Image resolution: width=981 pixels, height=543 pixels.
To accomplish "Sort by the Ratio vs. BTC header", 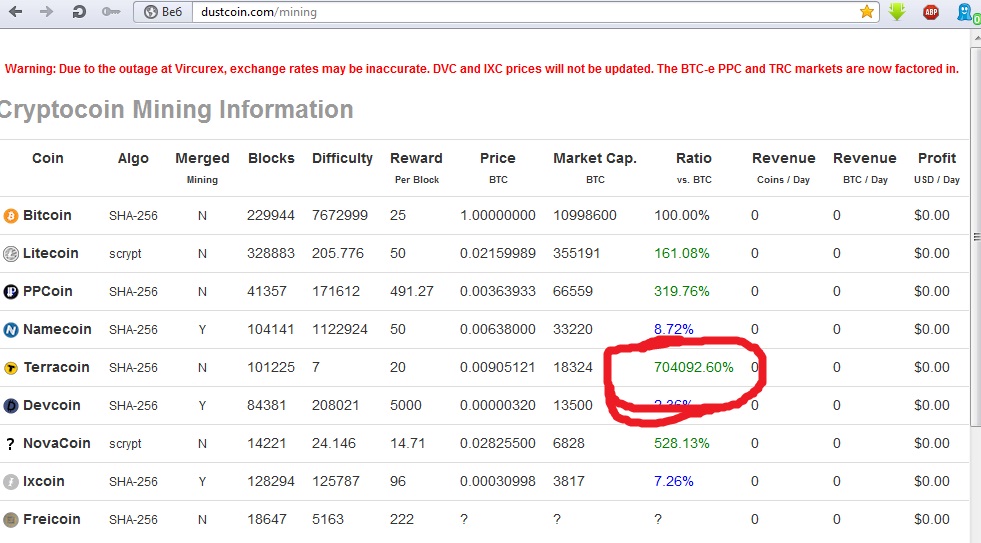I will [x=694, y=168].
